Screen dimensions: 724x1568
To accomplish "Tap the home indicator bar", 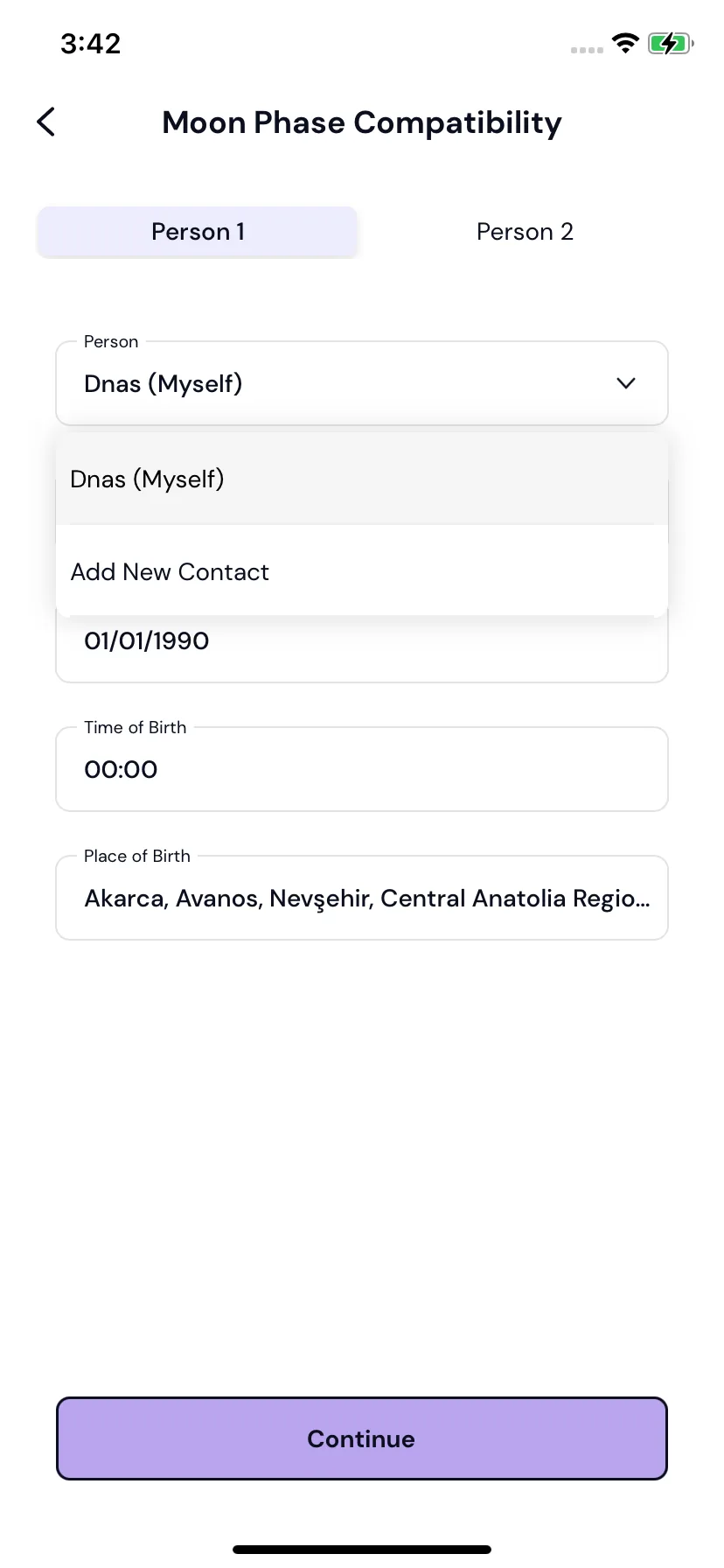I will tap(362, 1550).
